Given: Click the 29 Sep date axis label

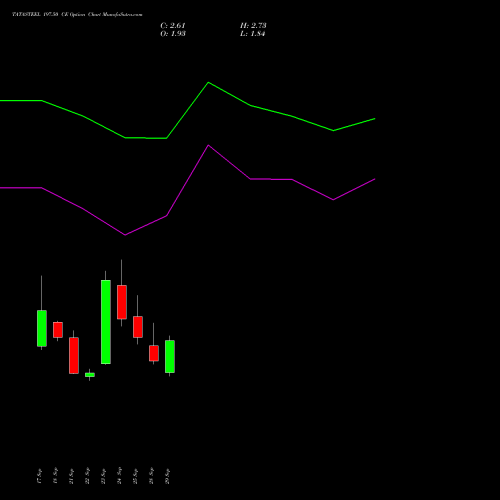Looking at the screenshot, I should pos(167,476).
